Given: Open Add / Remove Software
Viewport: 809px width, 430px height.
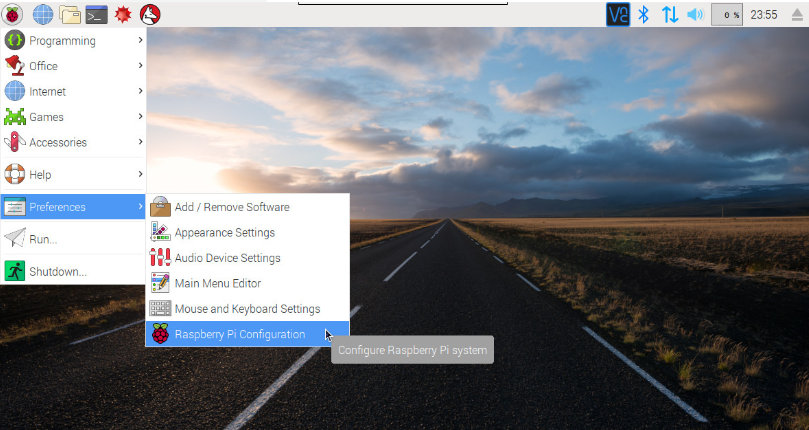Looking at the screenshot, I should (248, 206).
